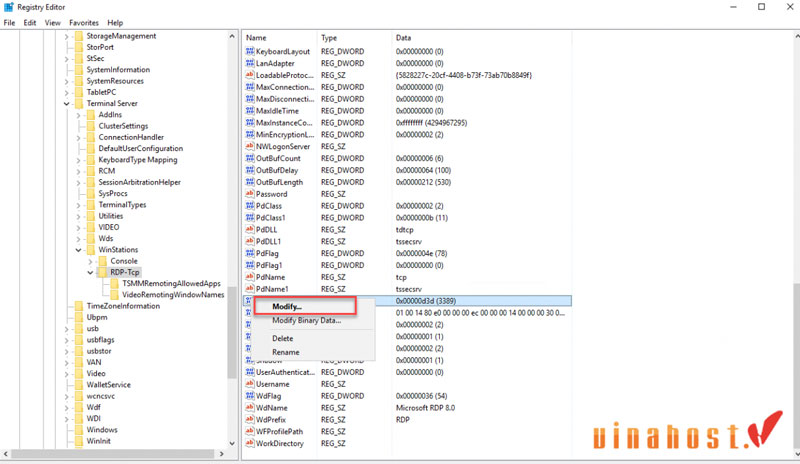This screenshot has height=464, width=800.
Task: Expand the Console tree node
Action: tap(90, 261)
